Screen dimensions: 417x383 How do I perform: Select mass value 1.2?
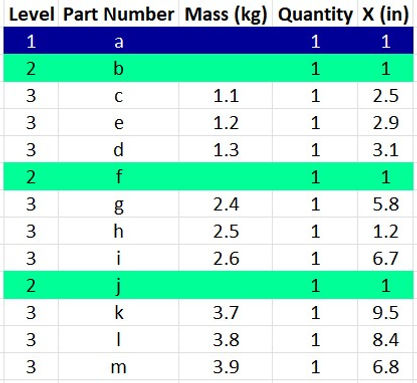click(x=226, y=122)
